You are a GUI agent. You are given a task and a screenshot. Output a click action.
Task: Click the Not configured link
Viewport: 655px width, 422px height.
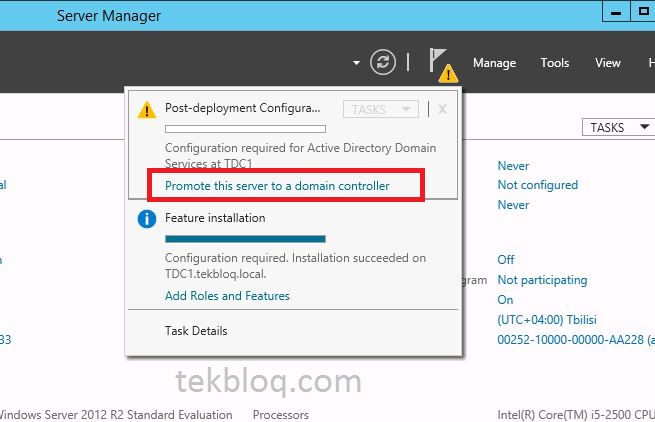pos(538,185)
